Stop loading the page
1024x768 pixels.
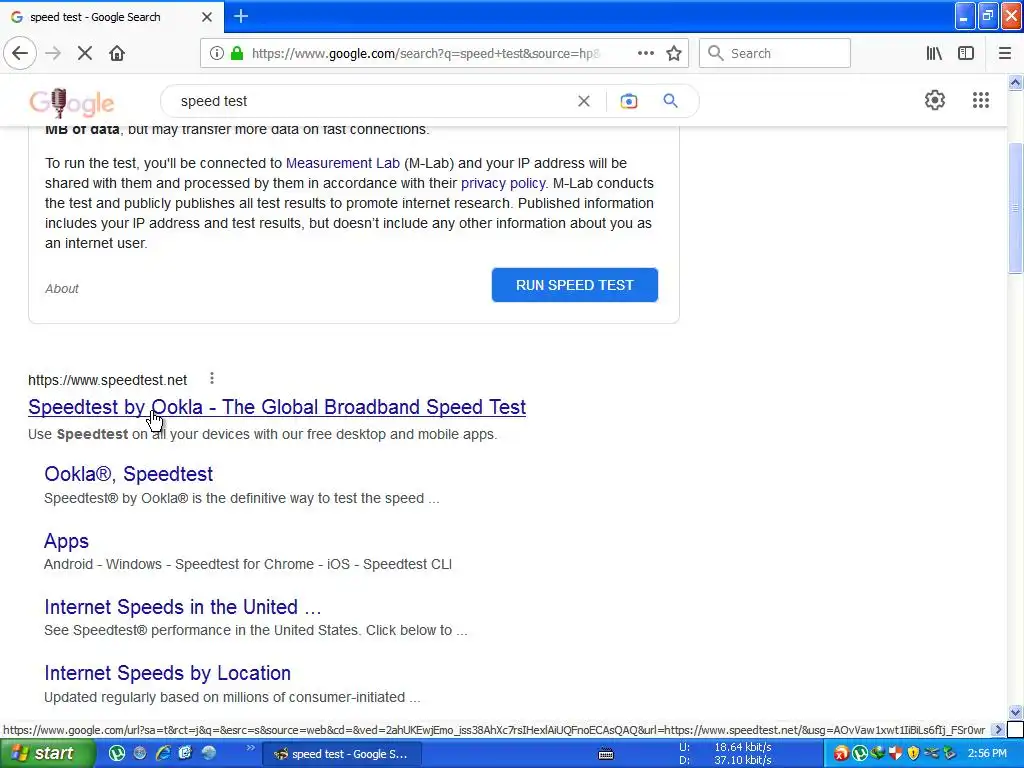[84, 53]
